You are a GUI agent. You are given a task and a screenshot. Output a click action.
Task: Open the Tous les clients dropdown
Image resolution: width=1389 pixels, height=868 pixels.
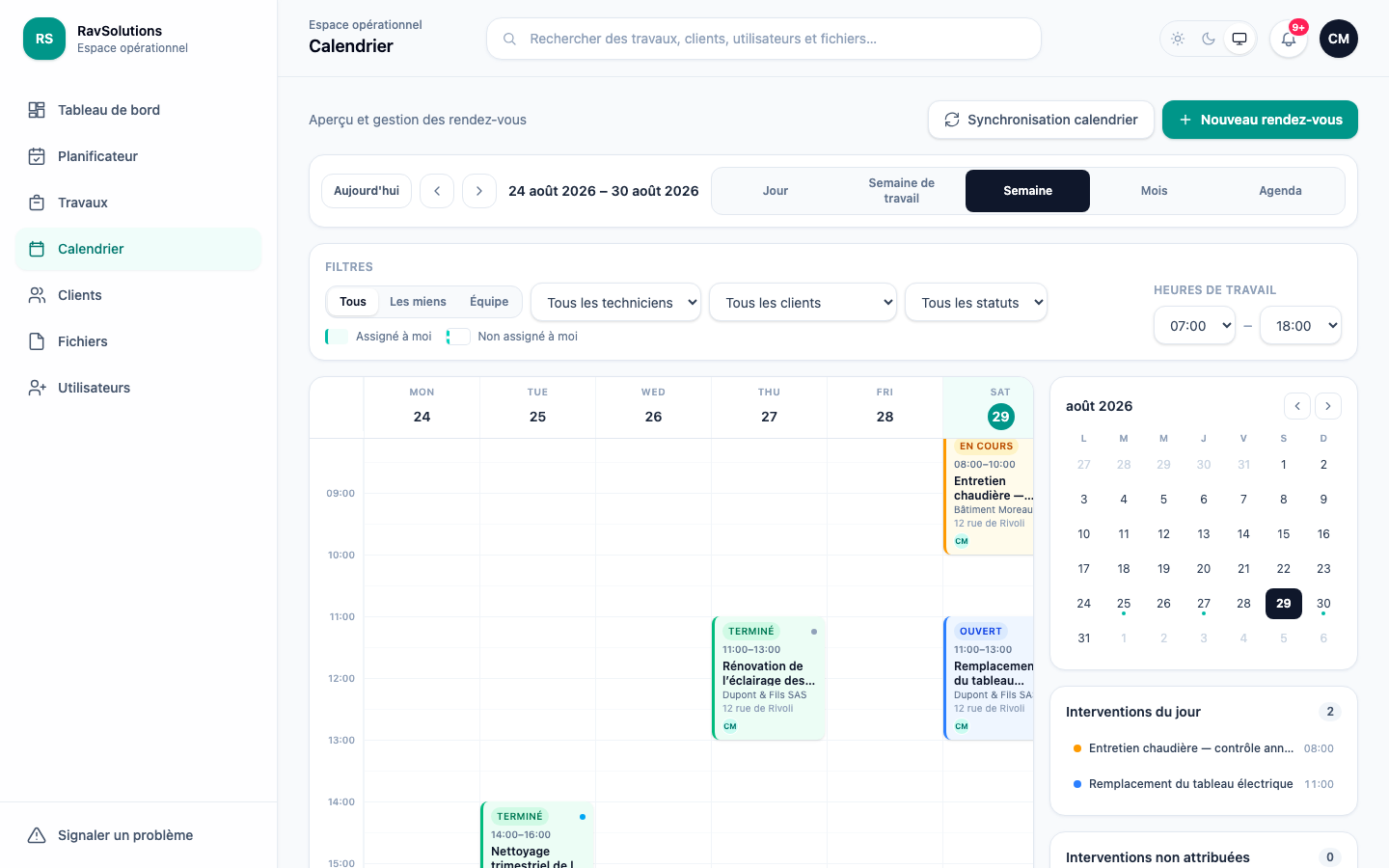tap(803, 302)
